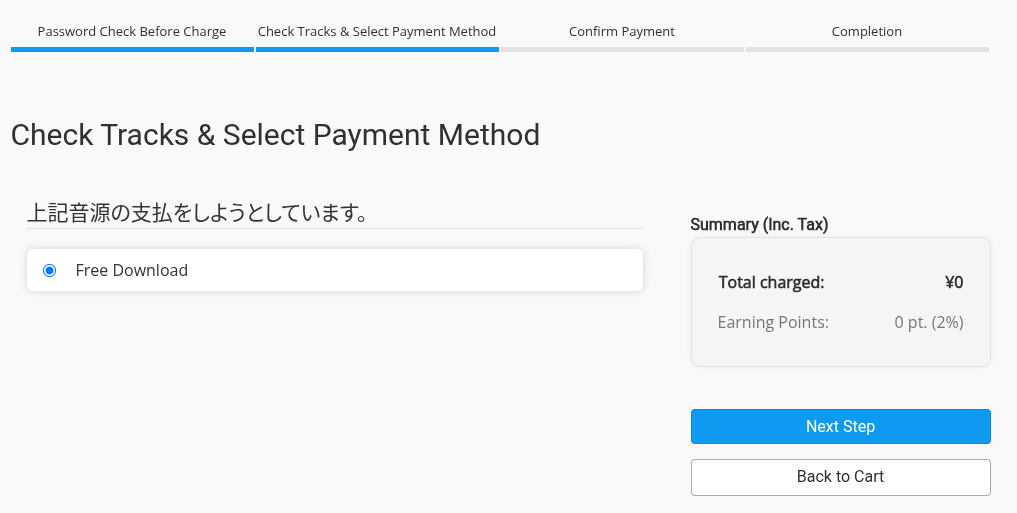
Task: Click the grey progress bar under Completion
Action: click(x=867, y=49)
